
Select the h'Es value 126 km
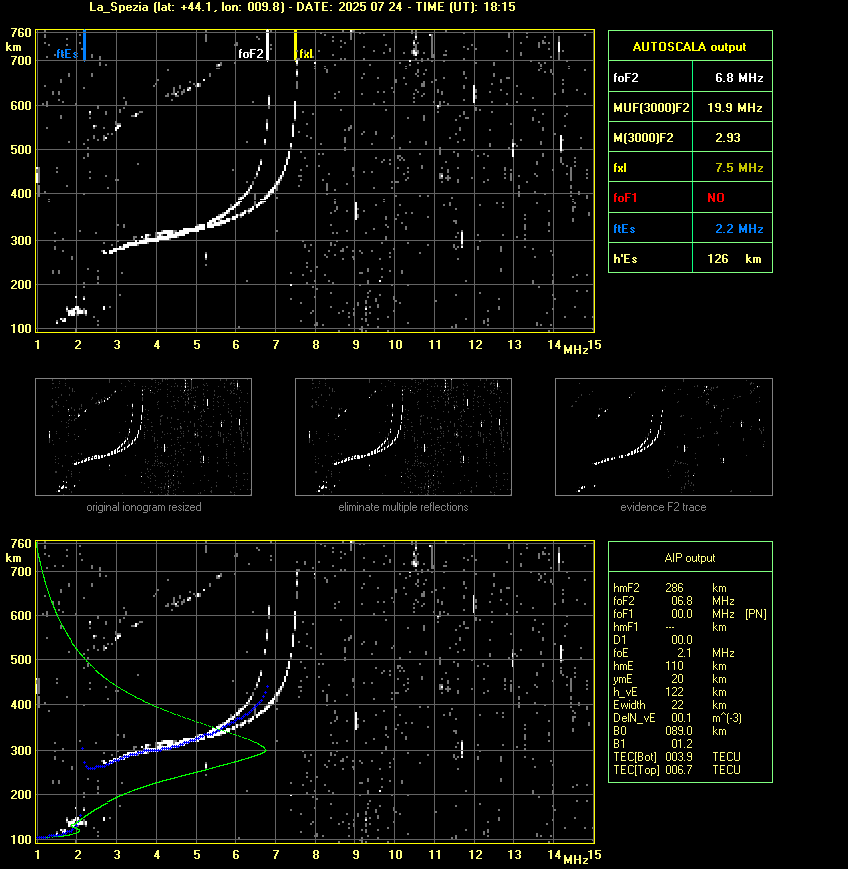point(734,259)
